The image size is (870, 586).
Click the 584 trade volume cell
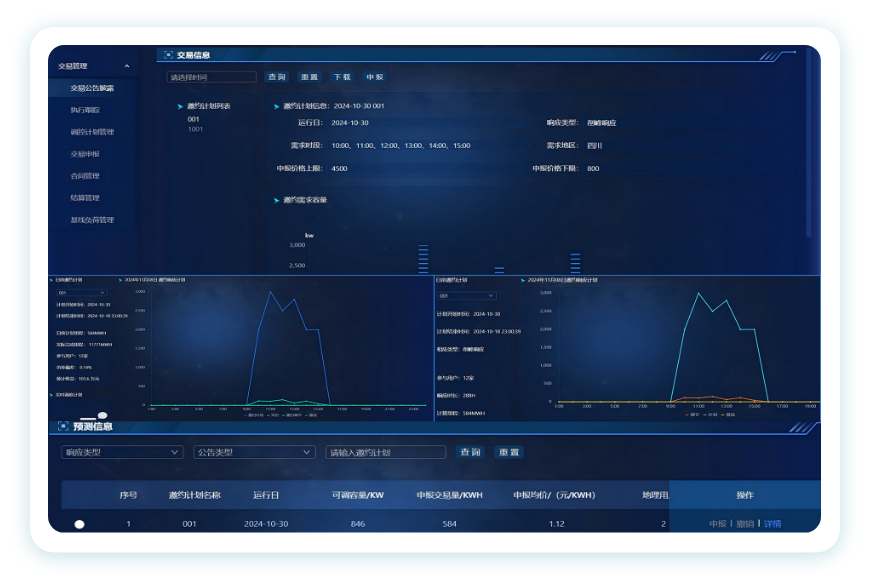449,524
